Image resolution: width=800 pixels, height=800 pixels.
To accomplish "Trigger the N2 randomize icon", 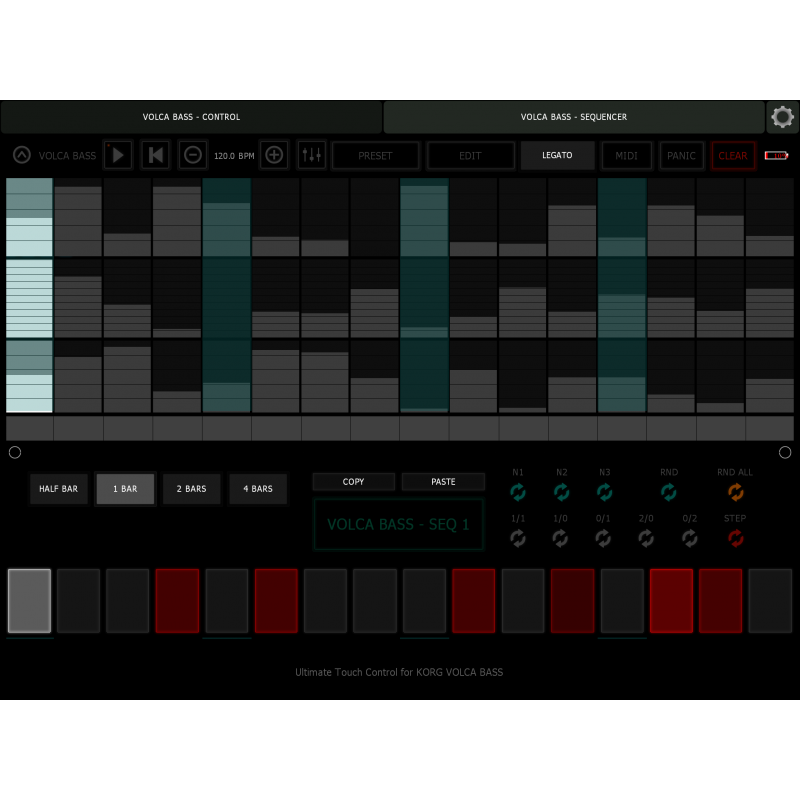I will (x=561, y=492).
